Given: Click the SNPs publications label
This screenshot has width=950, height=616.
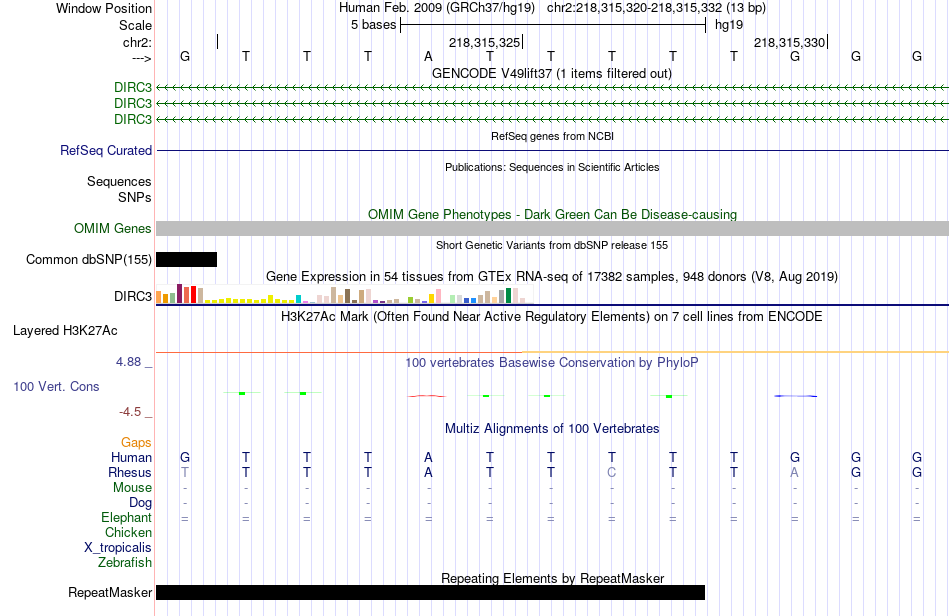Looking at the screenshot, I should pyautogui.click(x=135, y=197).
